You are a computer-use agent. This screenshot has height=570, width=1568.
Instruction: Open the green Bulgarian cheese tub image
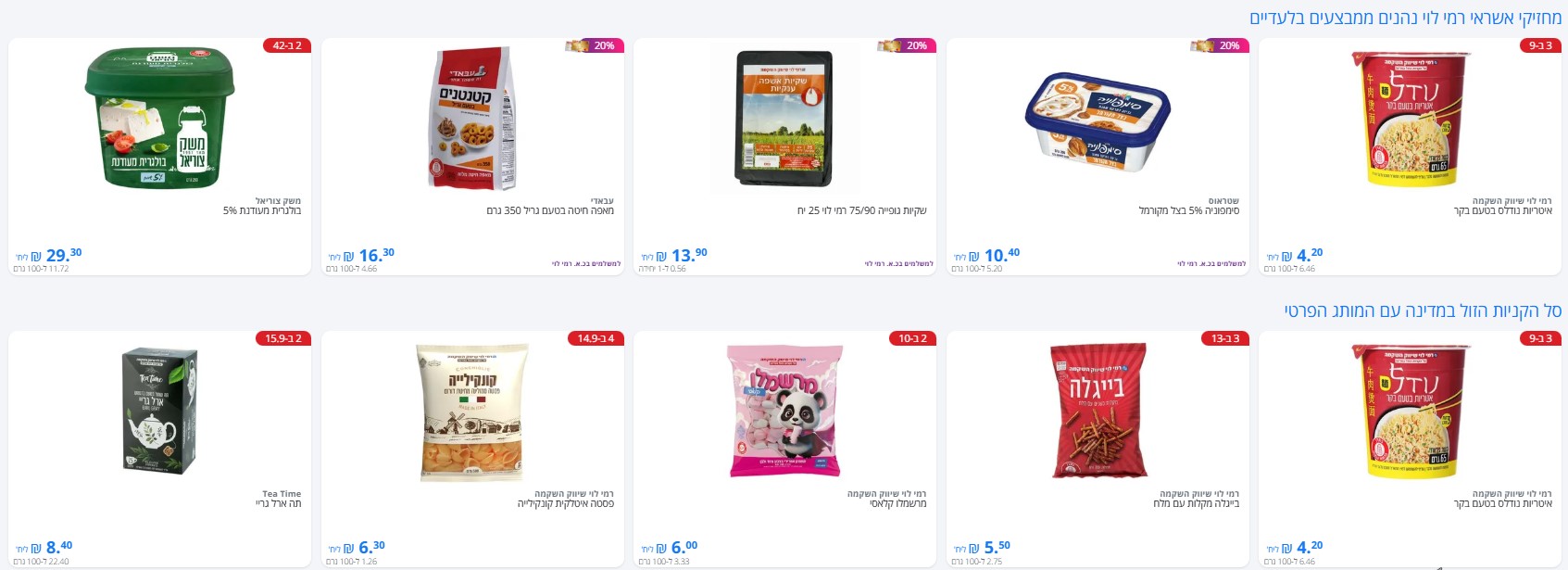pos(159,118)
